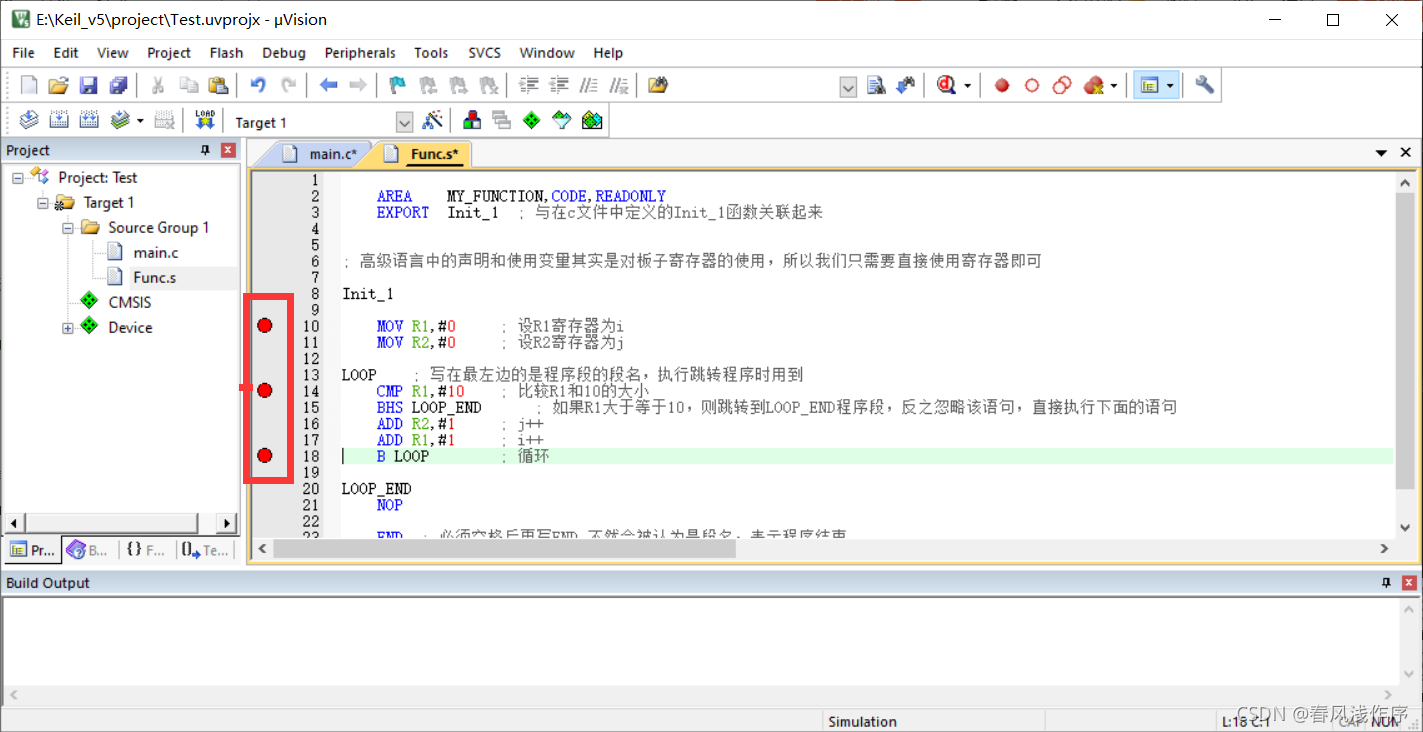Viewport: 1423px width, 732px height.
Task: Build the target with the Build icon
Action: (x=59, y=121)
